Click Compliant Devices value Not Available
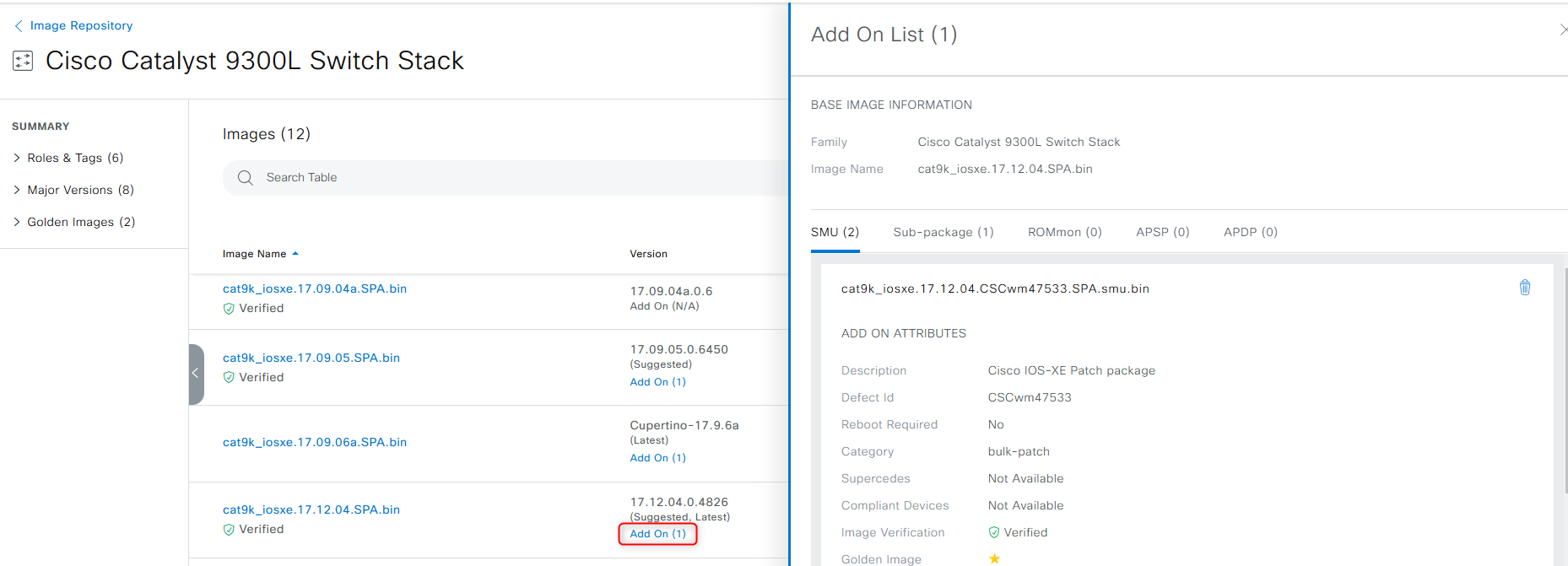The height and width of the screenshot is (566, 1568). point(1026,505)
